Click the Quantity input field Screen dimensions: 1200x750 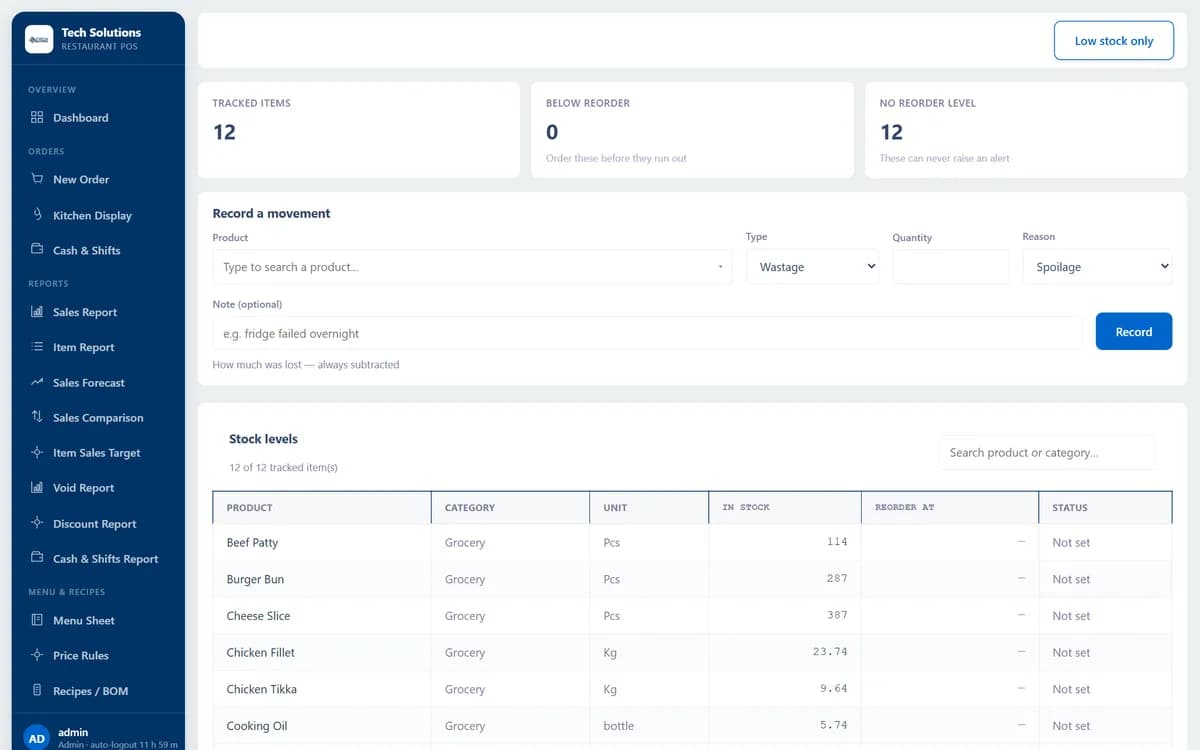click(950, 267)
